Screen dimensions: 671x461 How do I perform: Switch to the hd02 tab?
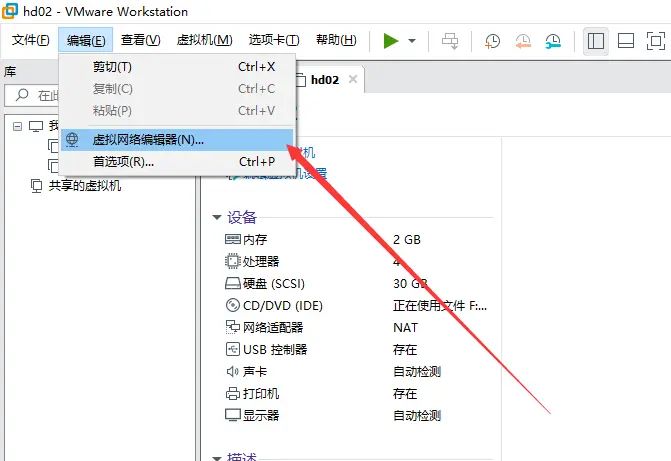(x=324, y=80)
